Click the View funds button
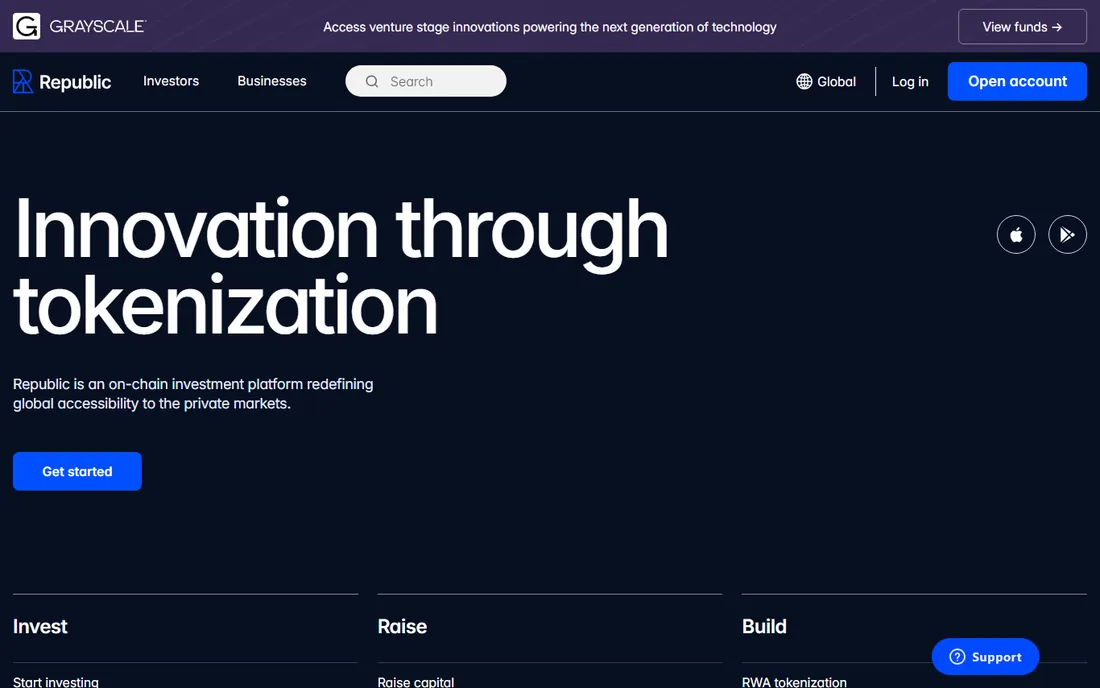1100x688 pixels. (1022, 27)
